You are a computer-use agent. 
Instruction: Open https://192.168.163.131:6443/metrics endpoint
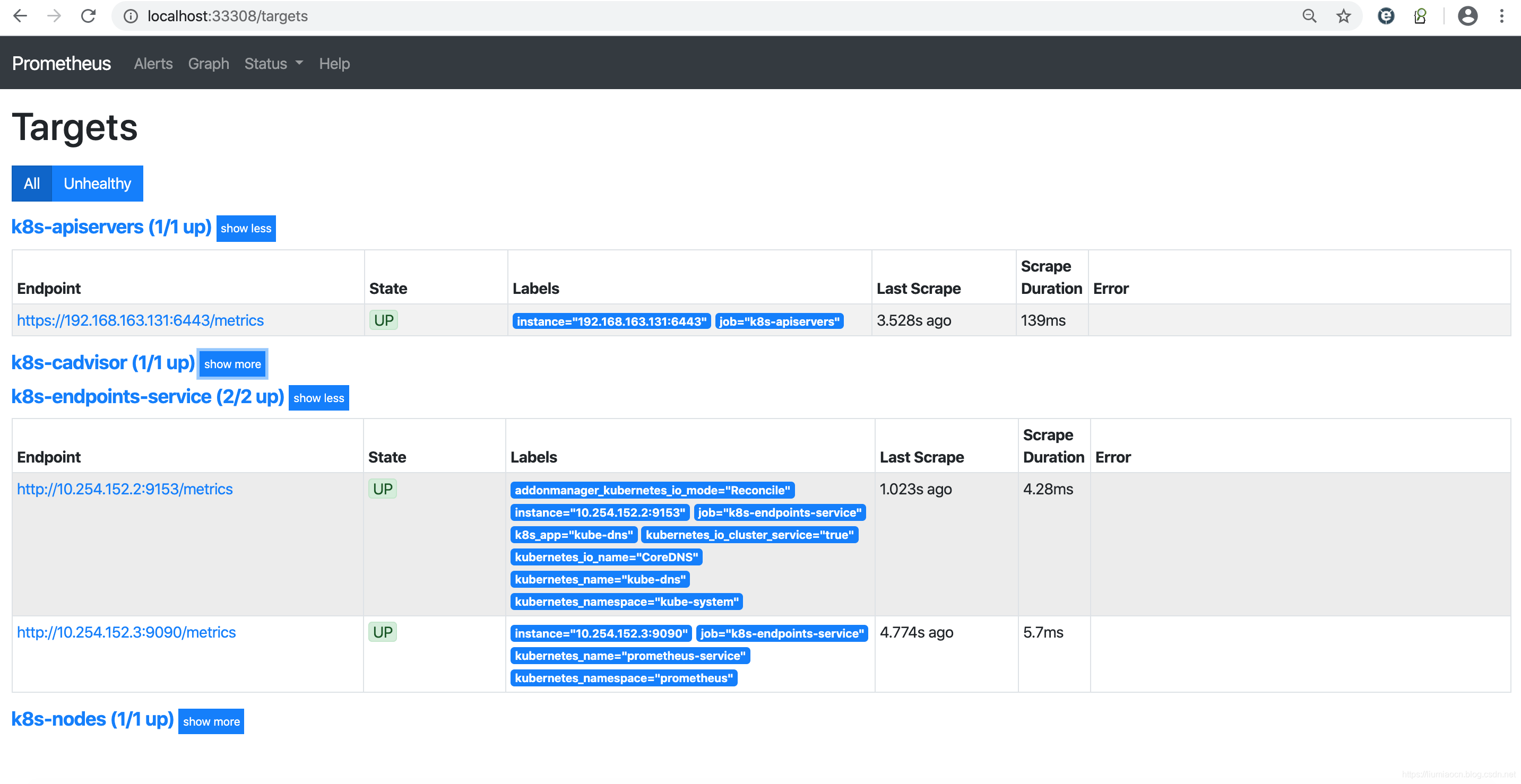click(x=140, y=320)
